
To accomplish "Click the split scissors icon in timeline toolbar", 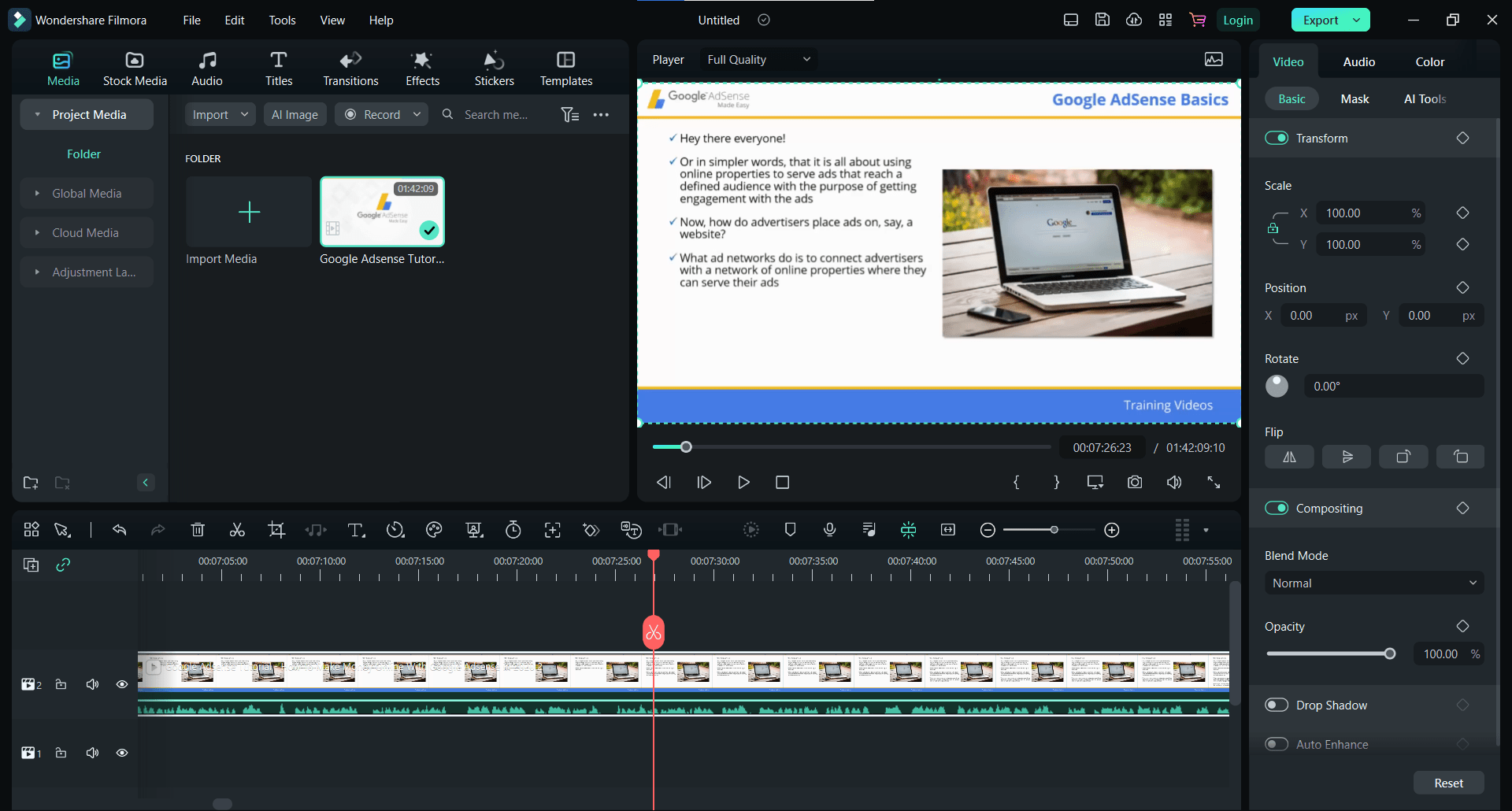I will pyautogui.click(x=237, y=530).
